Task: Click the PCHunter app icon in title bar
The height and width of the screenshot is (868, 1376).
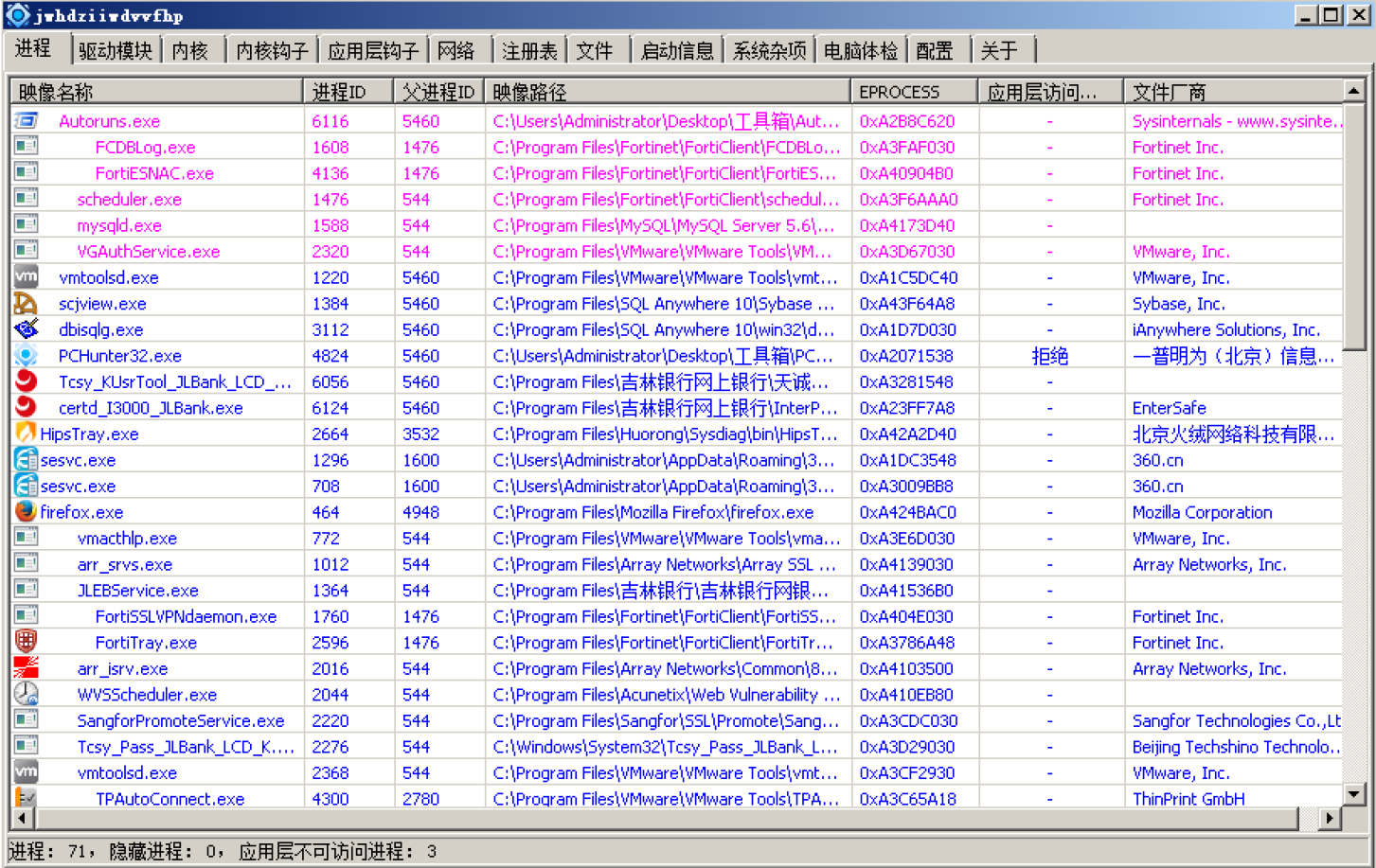Action: pos(18,15)
